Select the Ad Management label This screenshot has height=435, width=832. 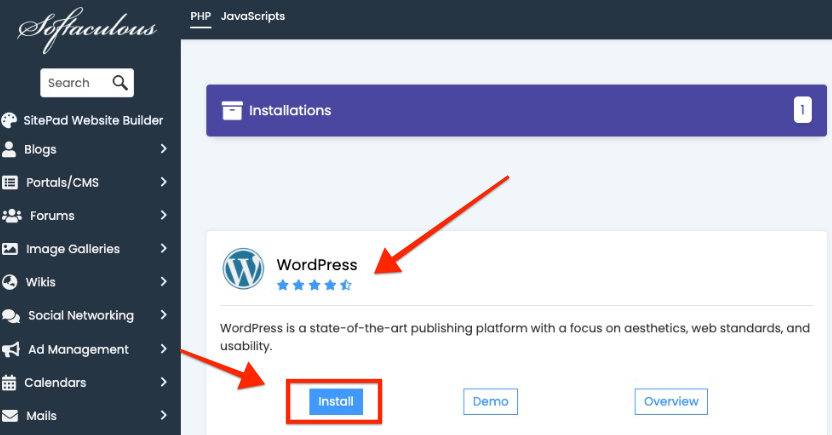click(78, 350)
